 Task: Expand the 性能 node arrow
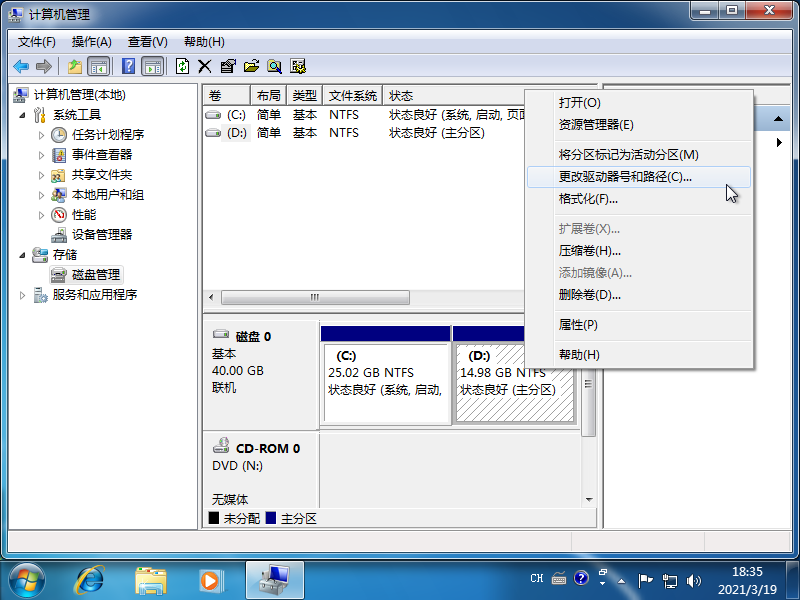click(41, 215)
